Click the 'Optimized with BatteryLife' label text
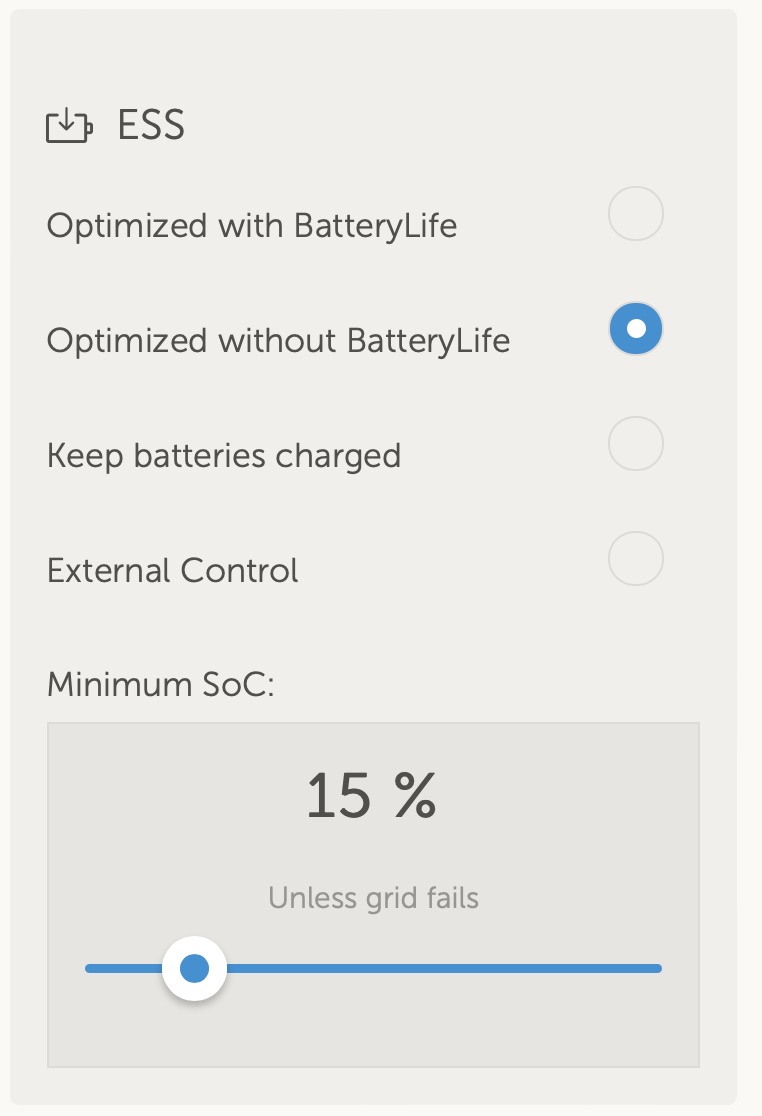Image resolution: width=762 pixels, height=1116 pixels. (x=251, y=226)
